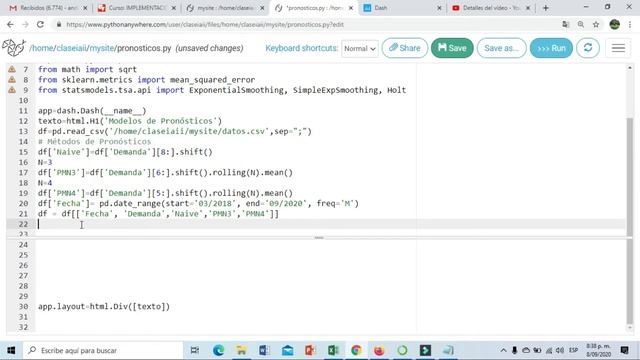Click the zoom magnifier icon in address bar

(x=580, y=24)
